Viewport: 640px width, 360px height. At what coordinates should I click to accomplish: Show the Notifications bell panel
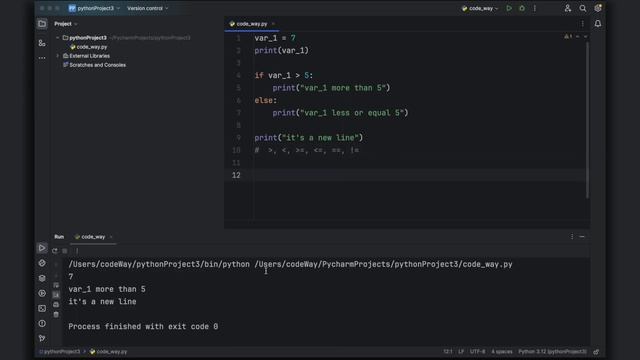click(598, 24)
